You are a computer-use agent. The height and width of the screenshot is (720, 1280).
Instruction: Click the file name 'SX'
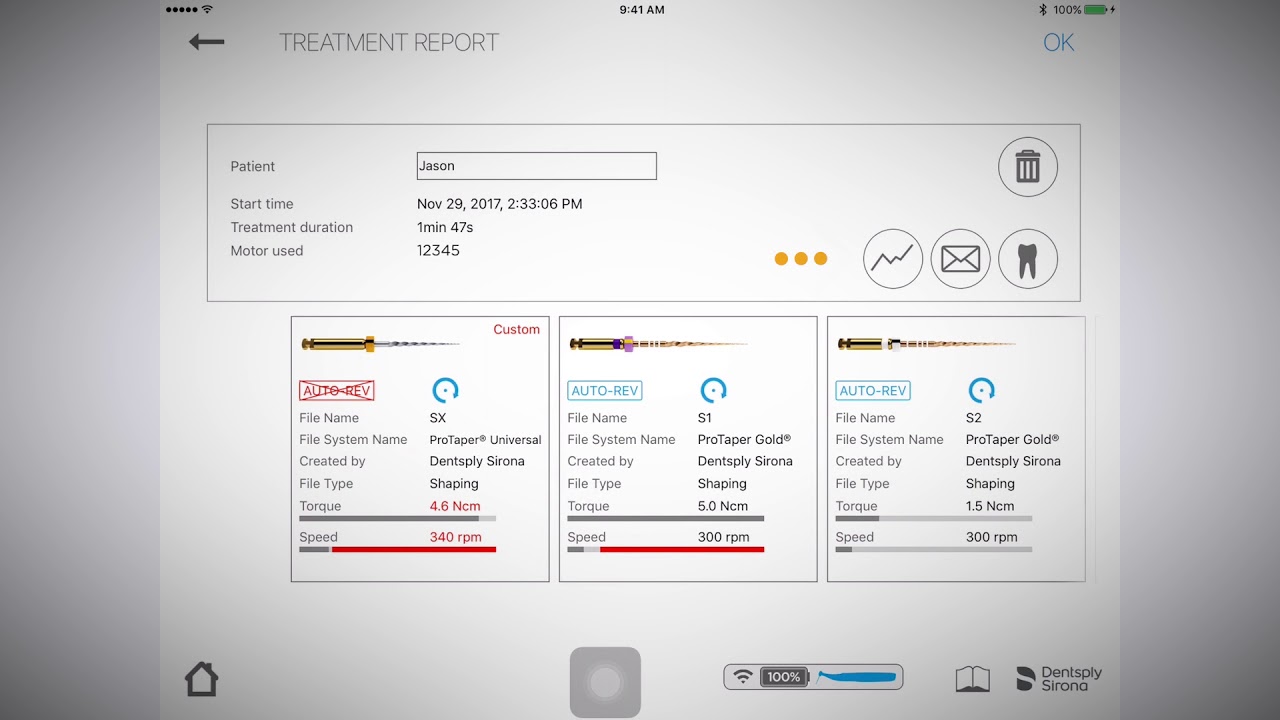pyautogui.click(x=438, y=418)
